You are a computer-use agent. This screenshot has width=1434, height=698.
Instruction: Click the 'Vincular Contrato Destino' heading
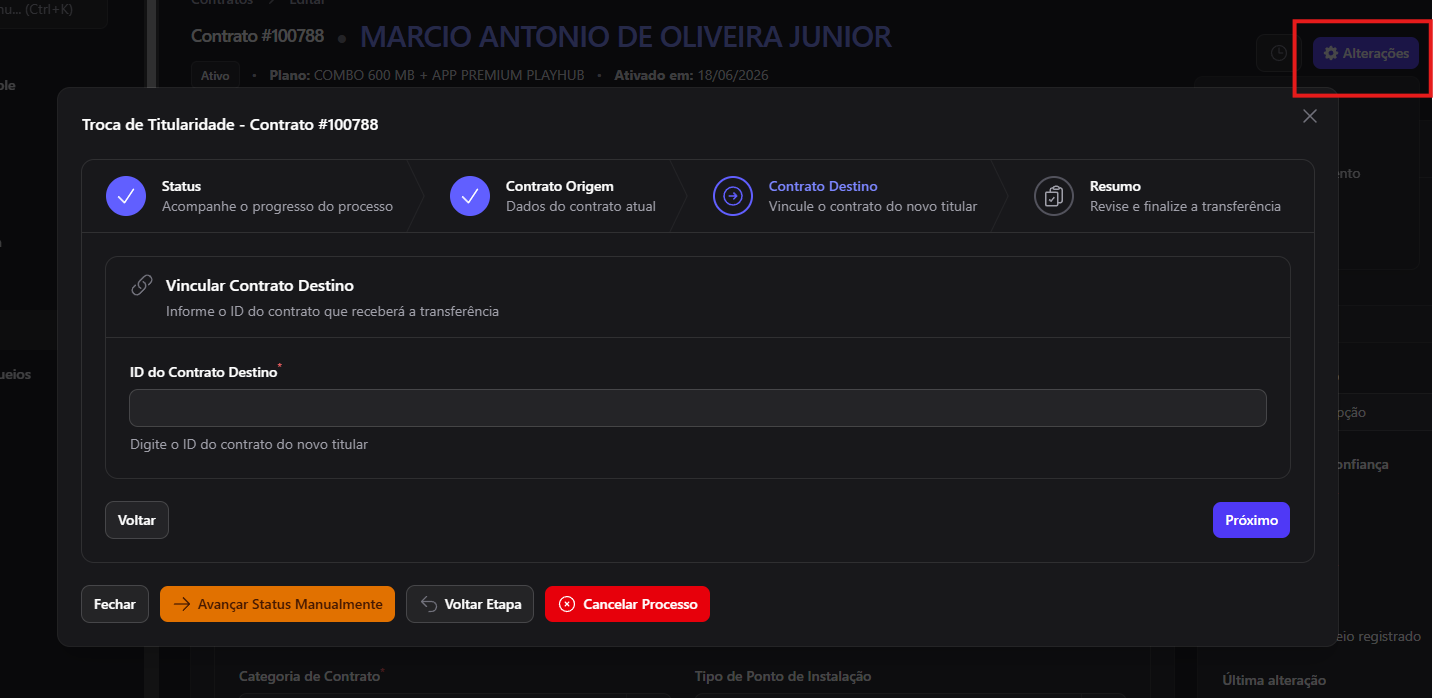click(x=260, y=286)
